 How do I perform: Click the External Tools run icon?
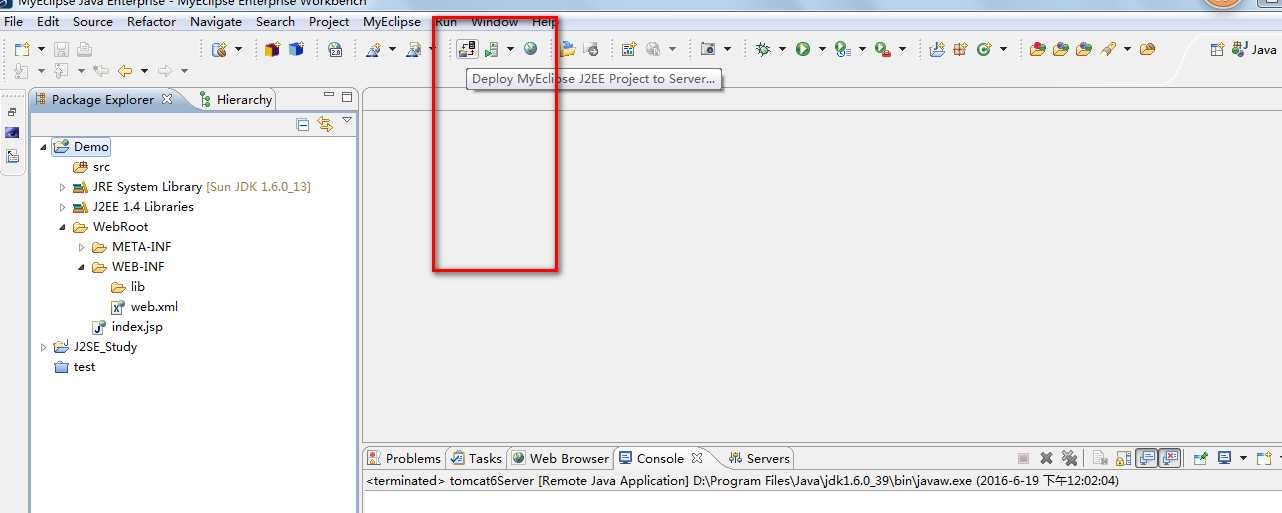click(x=883, y=48)
